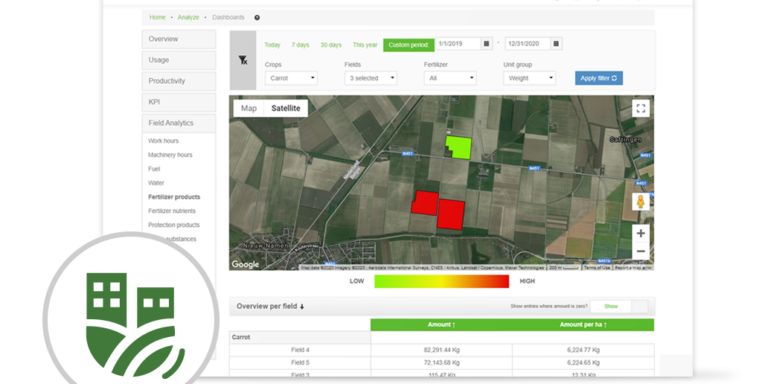
Task: Select Fuel in sidebar
Action: [154, 169]
